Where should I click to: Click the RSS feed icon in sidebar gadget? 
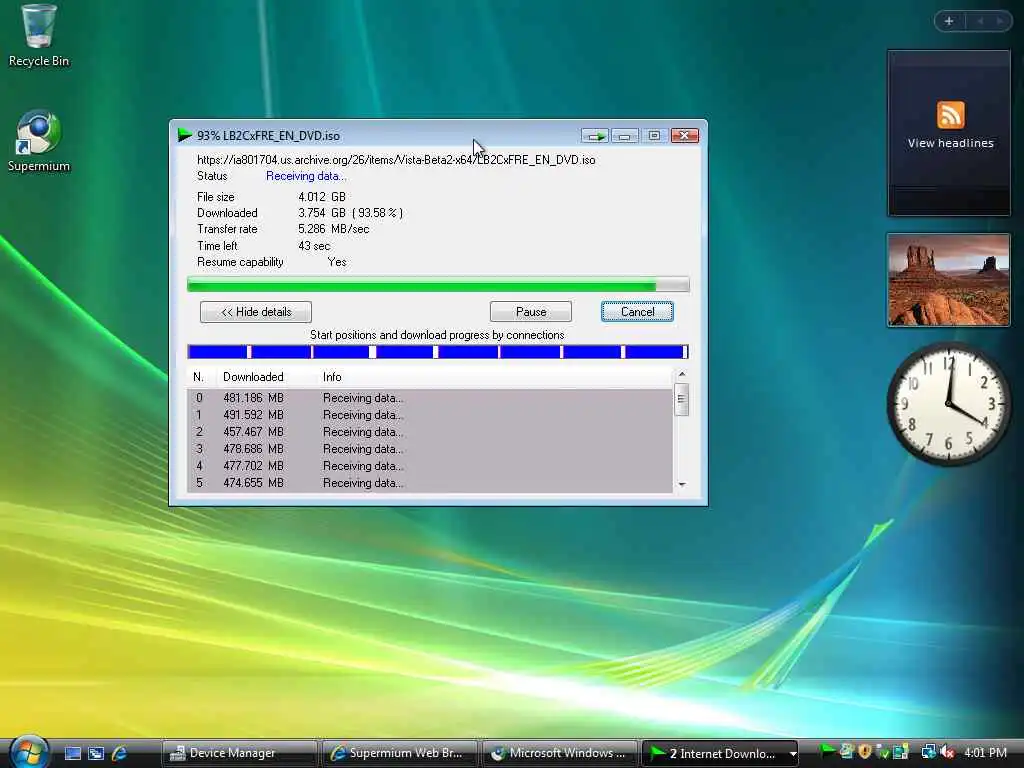[x=950, y=115]
